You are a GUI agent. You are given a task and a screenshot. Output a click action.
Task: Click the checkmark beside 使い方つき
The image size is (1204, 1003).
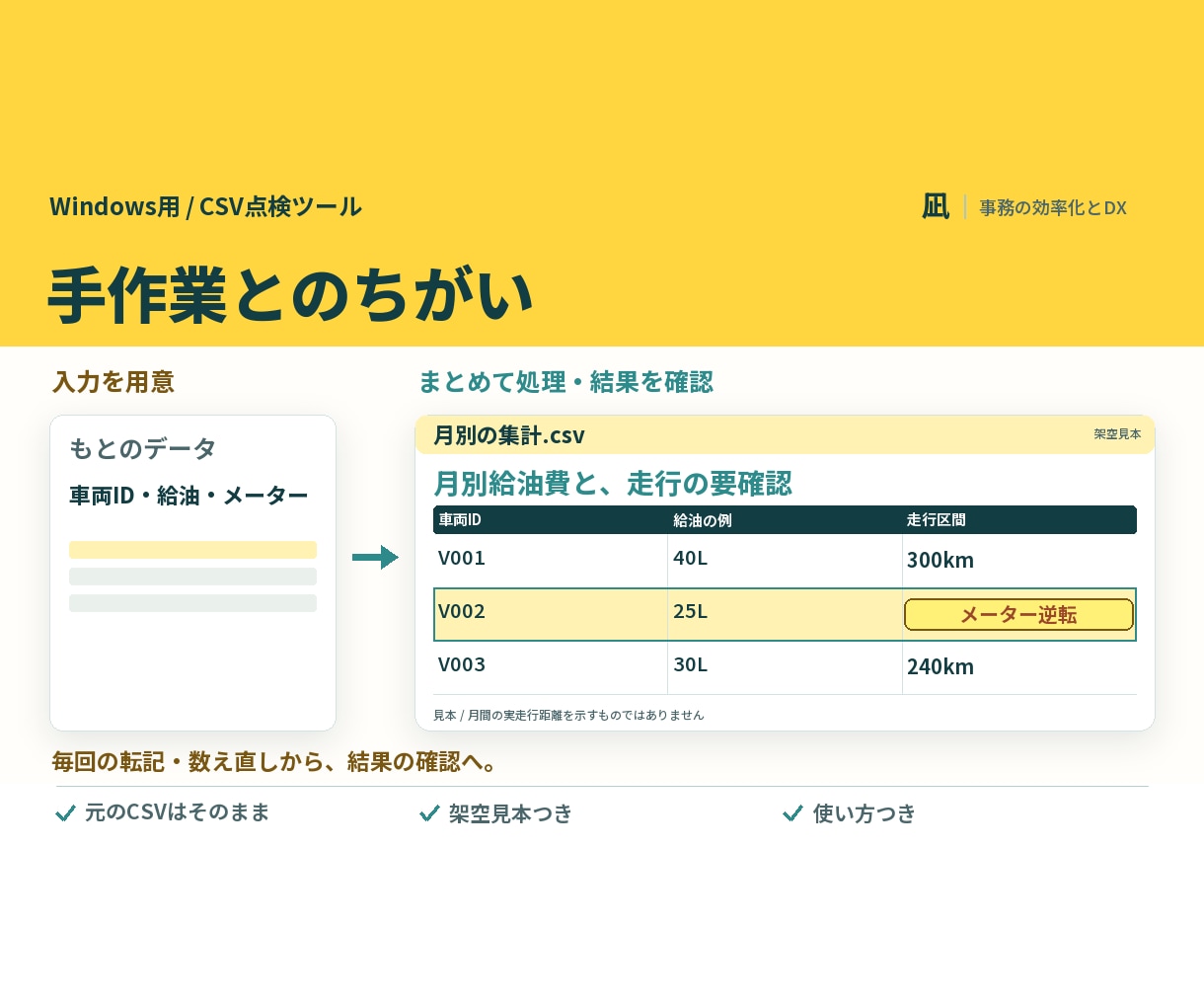(x=792, y=813)
